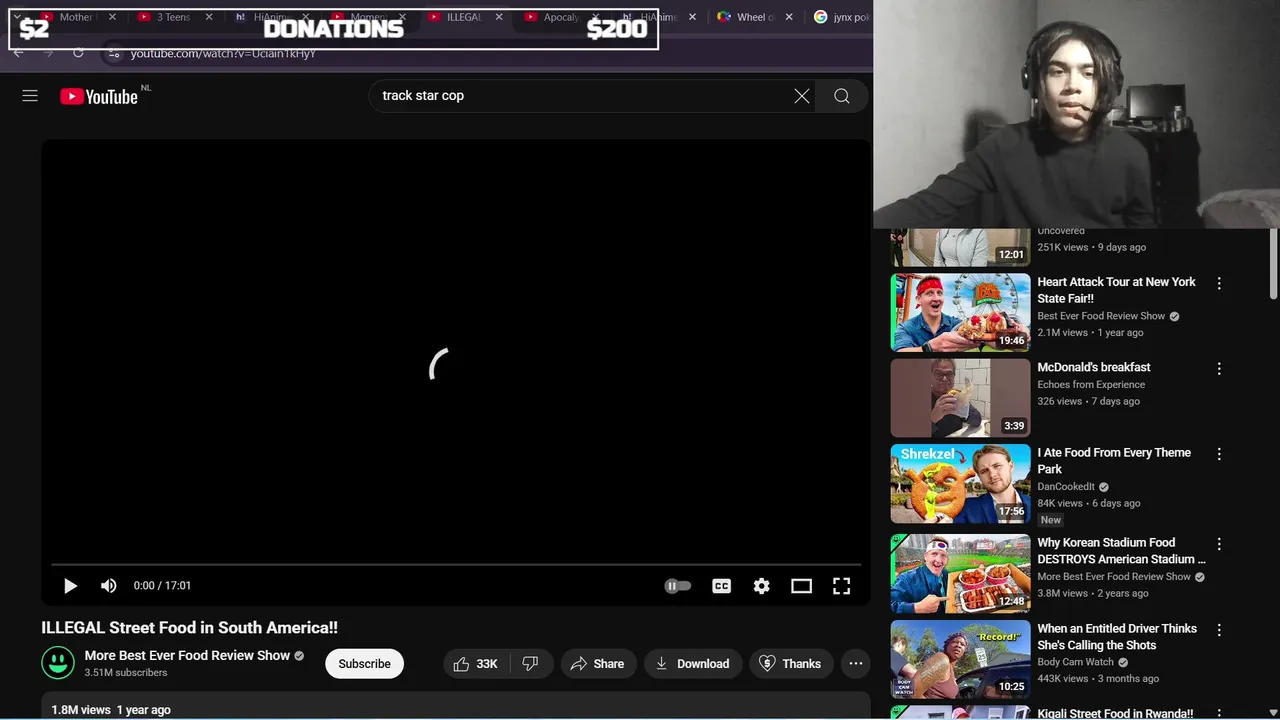The image size is (1280, 720).
Task: Switch to the 'jynx pok' browser tab
Action: tap(842, 17)
